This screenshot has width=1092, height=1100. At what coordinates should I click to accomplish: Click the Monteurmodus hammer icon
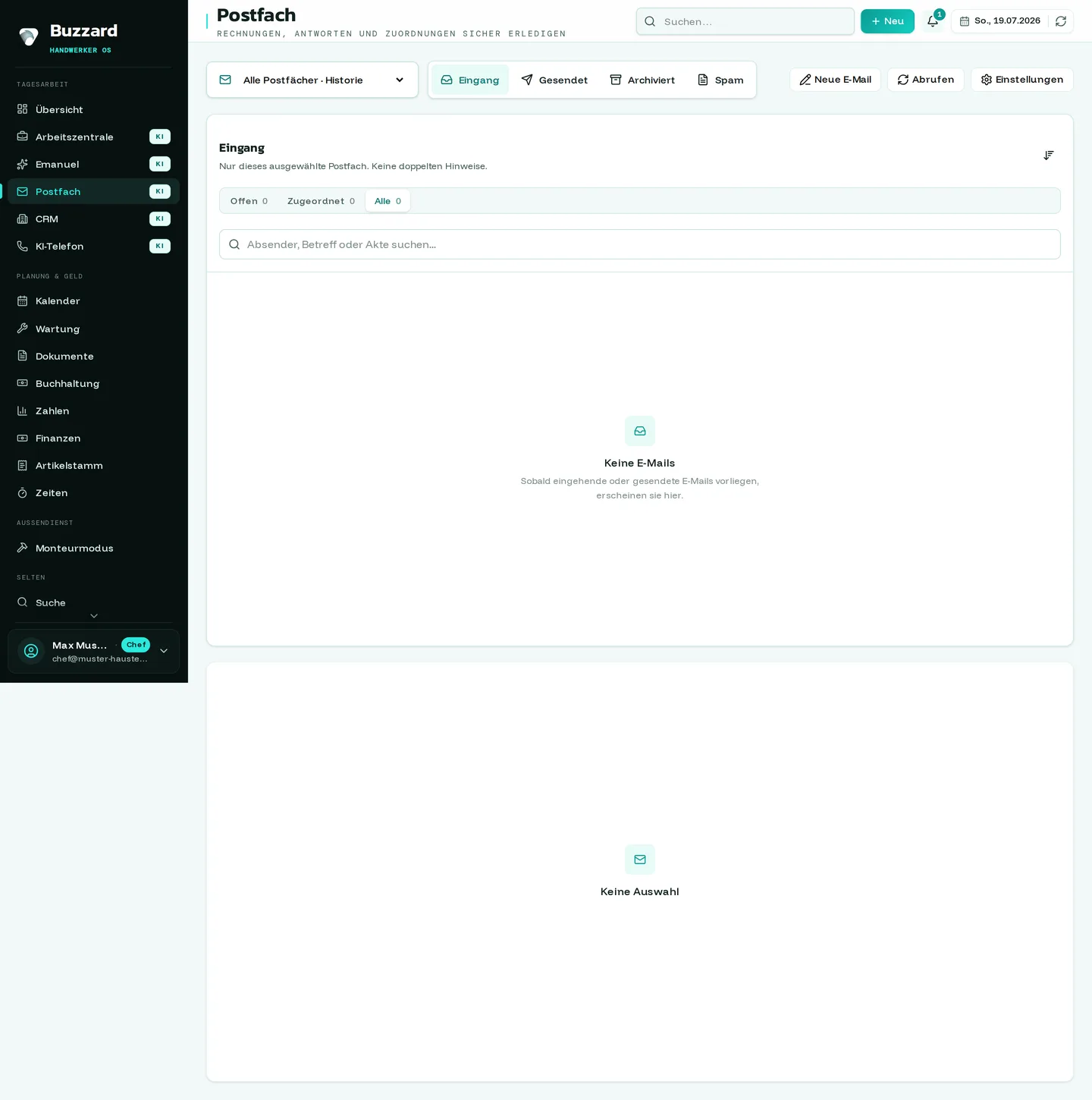click(x=23, y=548)
